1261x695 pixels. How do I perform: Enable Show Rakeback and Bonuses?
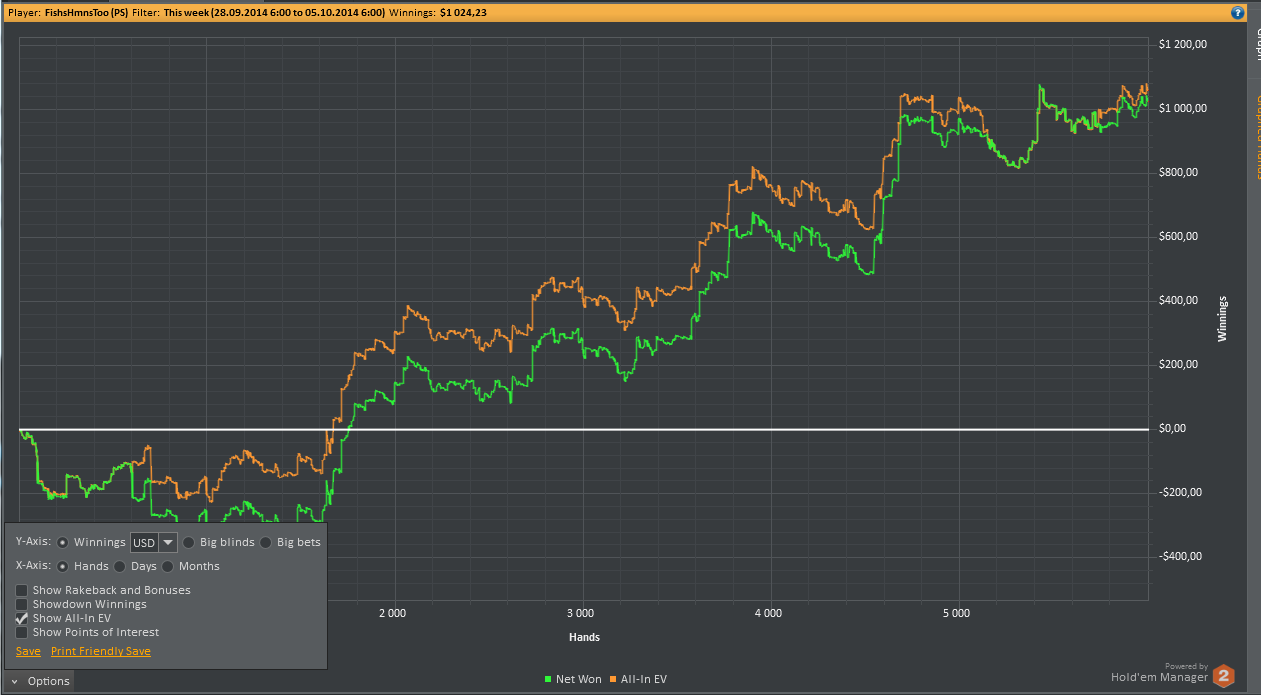tap(22, 590)
